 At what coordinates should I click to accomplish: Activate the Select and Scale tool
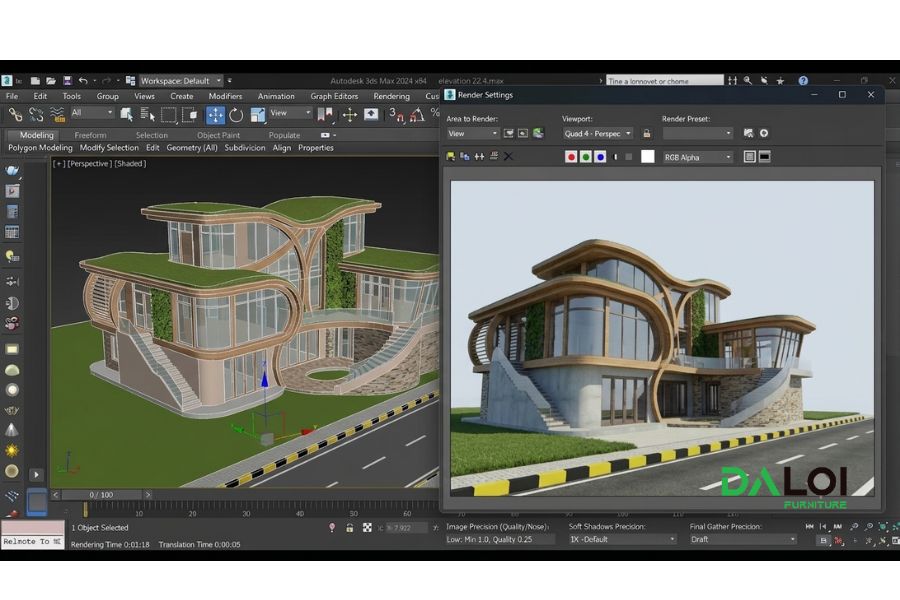click(x=258, y=115)
